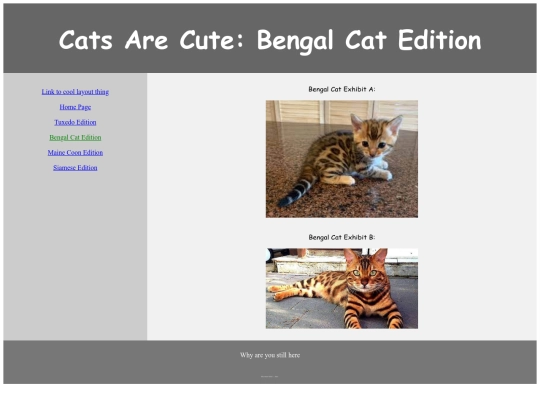Screen dimensions: 540x405
Task: Click the 'Bengal Cat Exhibit B:' caption
Action: 342,237
